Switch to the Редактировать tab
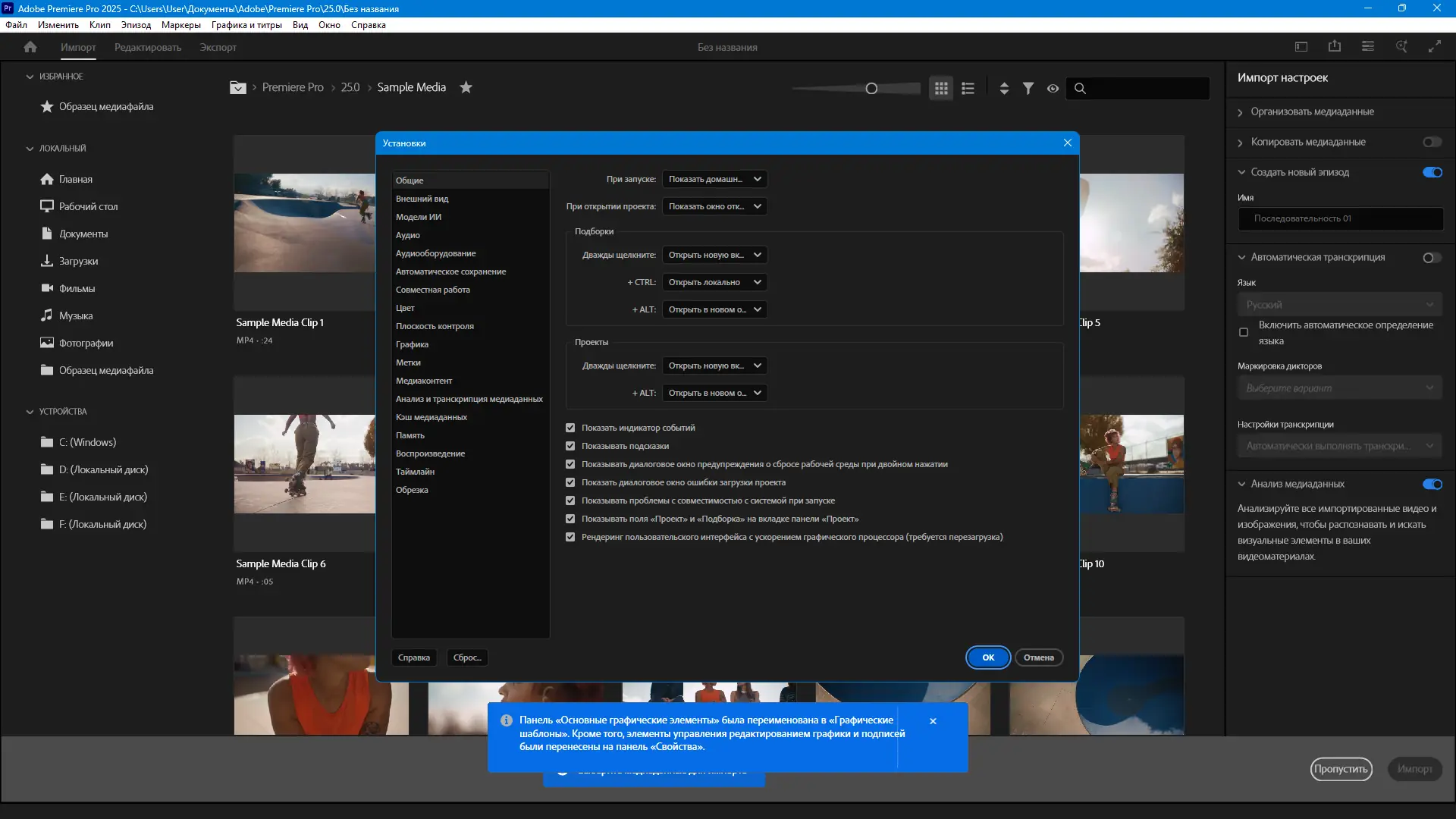The width and height of the screenshot is (1456, 819). [148, 47]
